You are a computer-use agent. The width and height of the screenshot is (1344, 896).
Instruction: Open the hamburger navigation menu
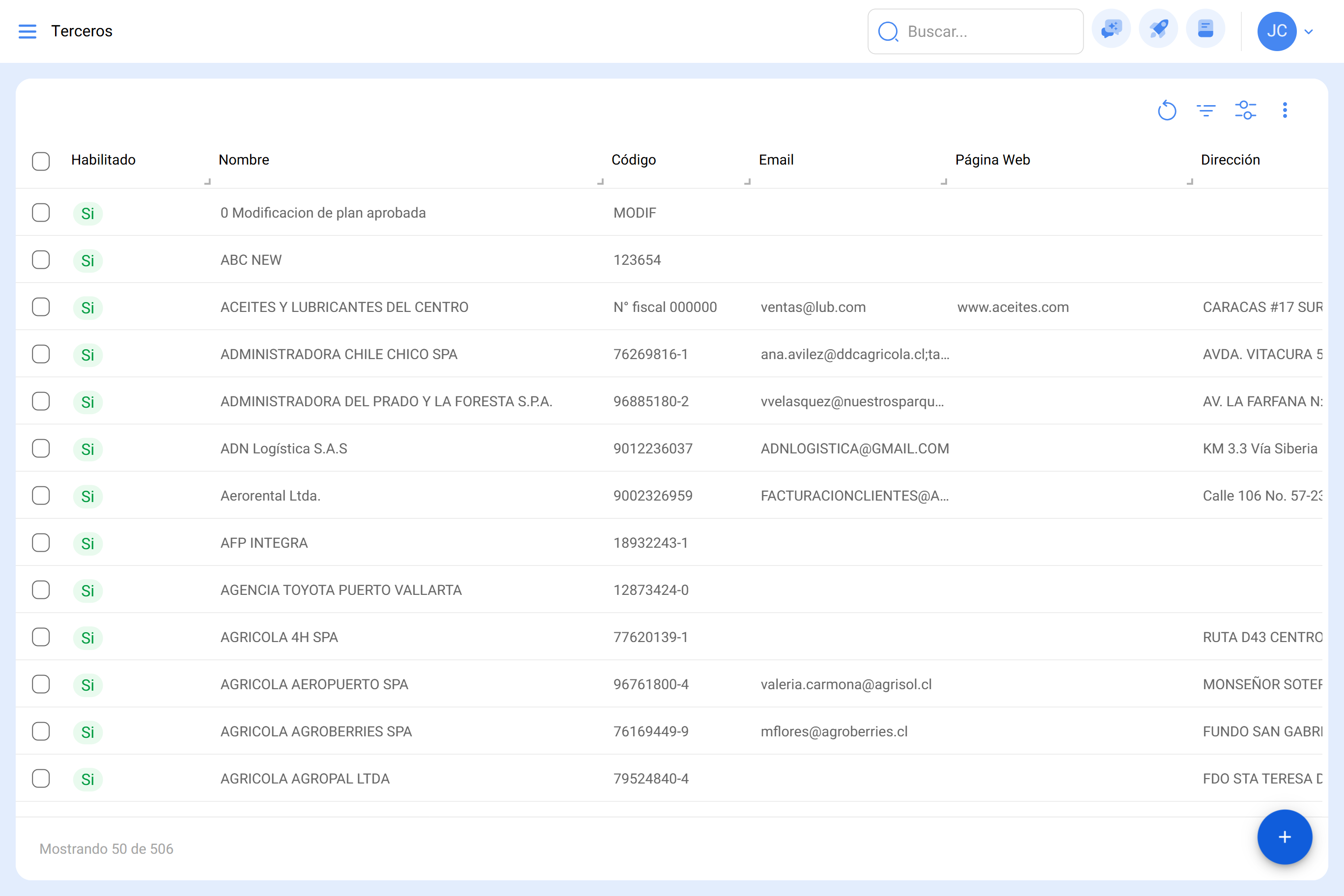(27, 31)
